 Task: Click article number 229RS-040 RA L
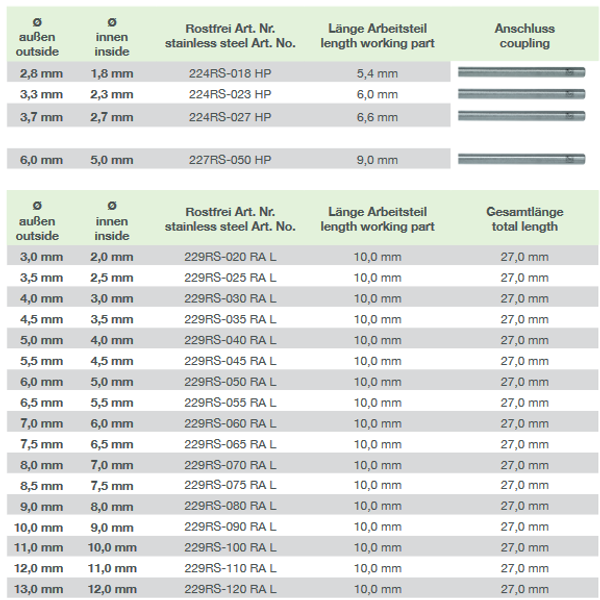click(x=230, y=340)
